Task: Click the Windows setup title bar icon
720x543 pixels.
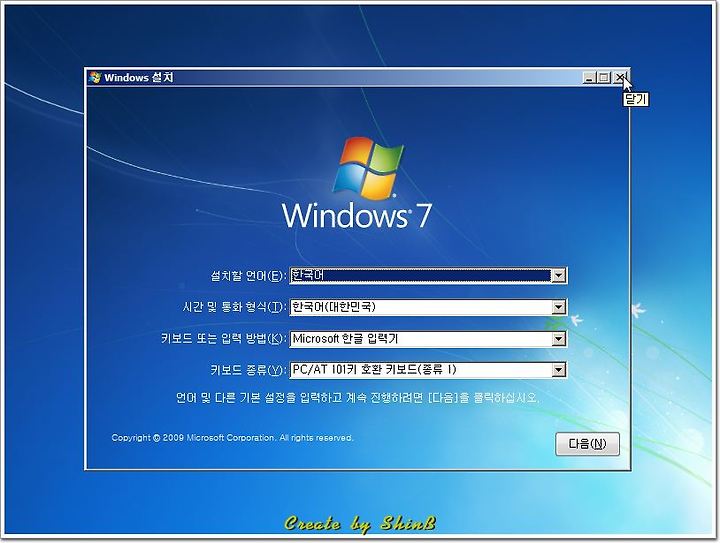Action: click(x=95, y=78)
